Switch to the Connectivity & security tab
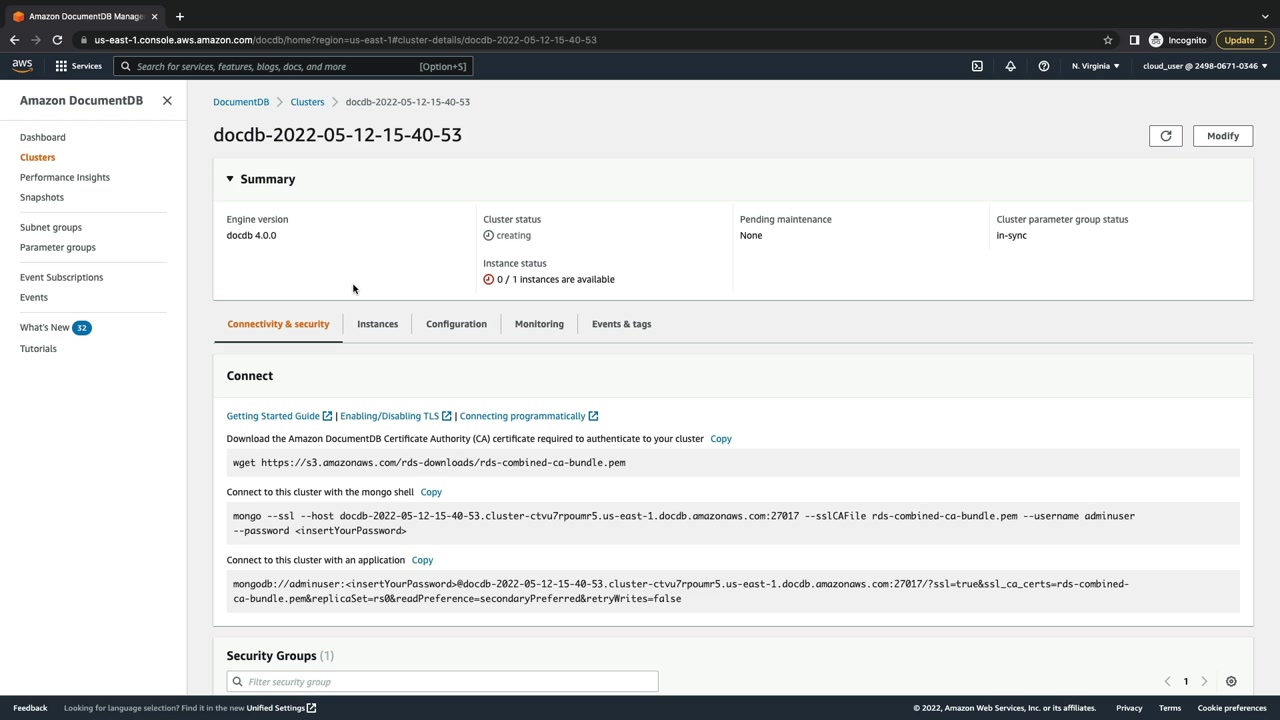Viewport: 1280px width, 720px height. pos(278,324)
